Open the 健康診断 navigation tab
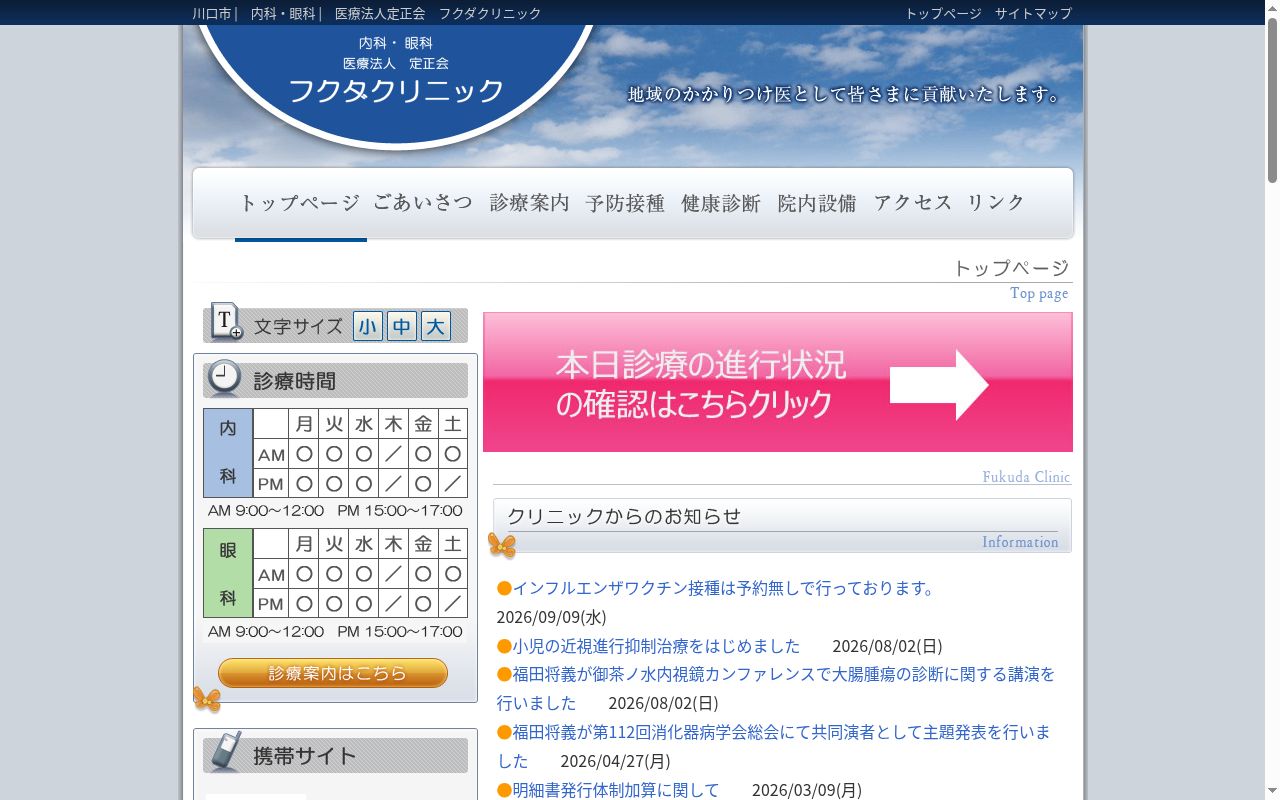Image resolution: width=1280 pixels, height=800 pixels. click(x=722, y=203)
